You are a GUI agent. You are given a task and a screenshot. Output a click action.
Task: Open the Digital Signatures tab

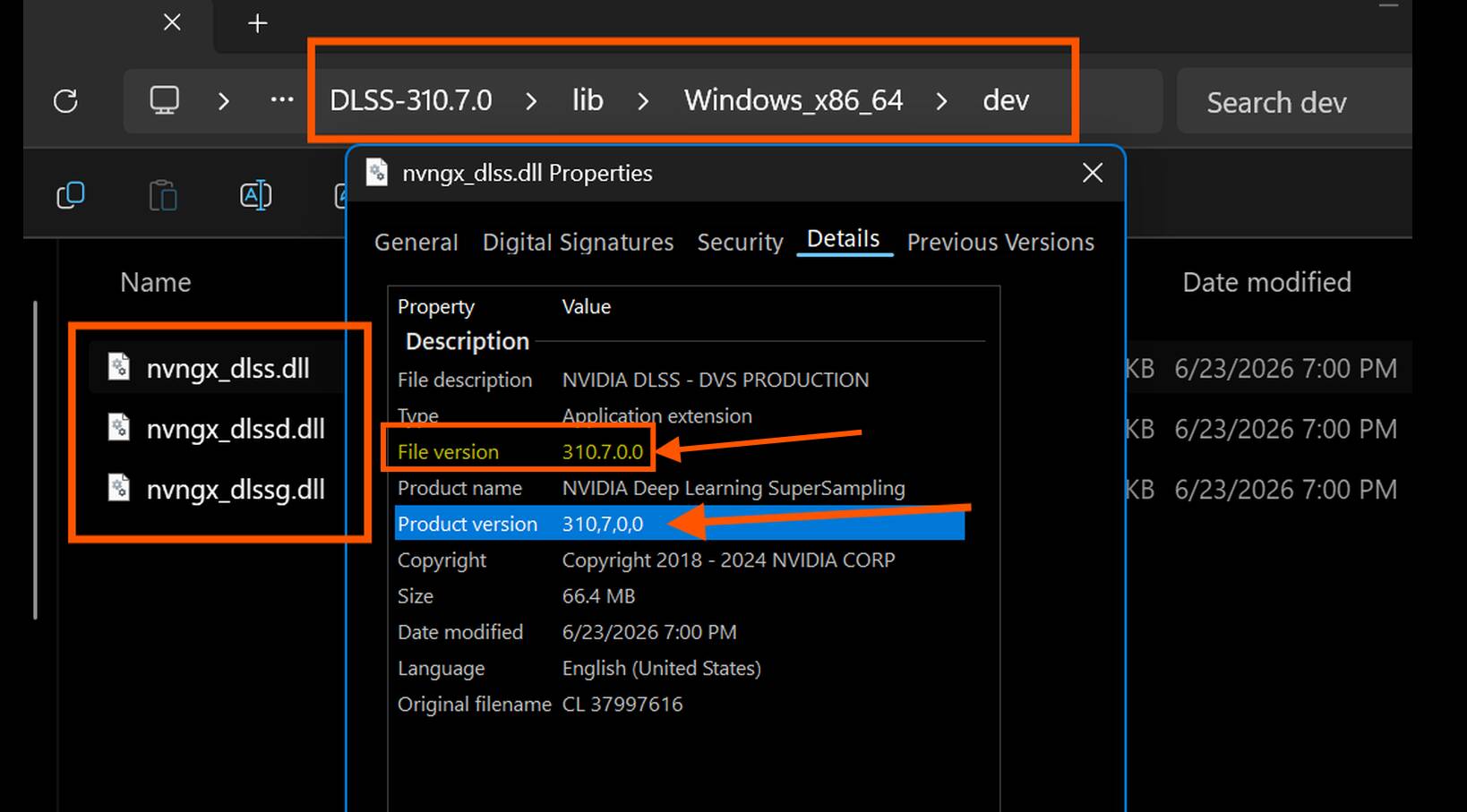(578, 242)
